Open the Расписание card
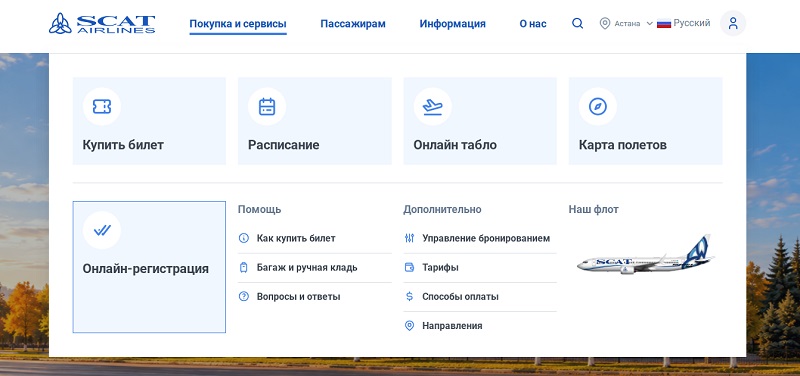Screen dimensions: 800x376 pyautogui.click(x=315, y=121)
